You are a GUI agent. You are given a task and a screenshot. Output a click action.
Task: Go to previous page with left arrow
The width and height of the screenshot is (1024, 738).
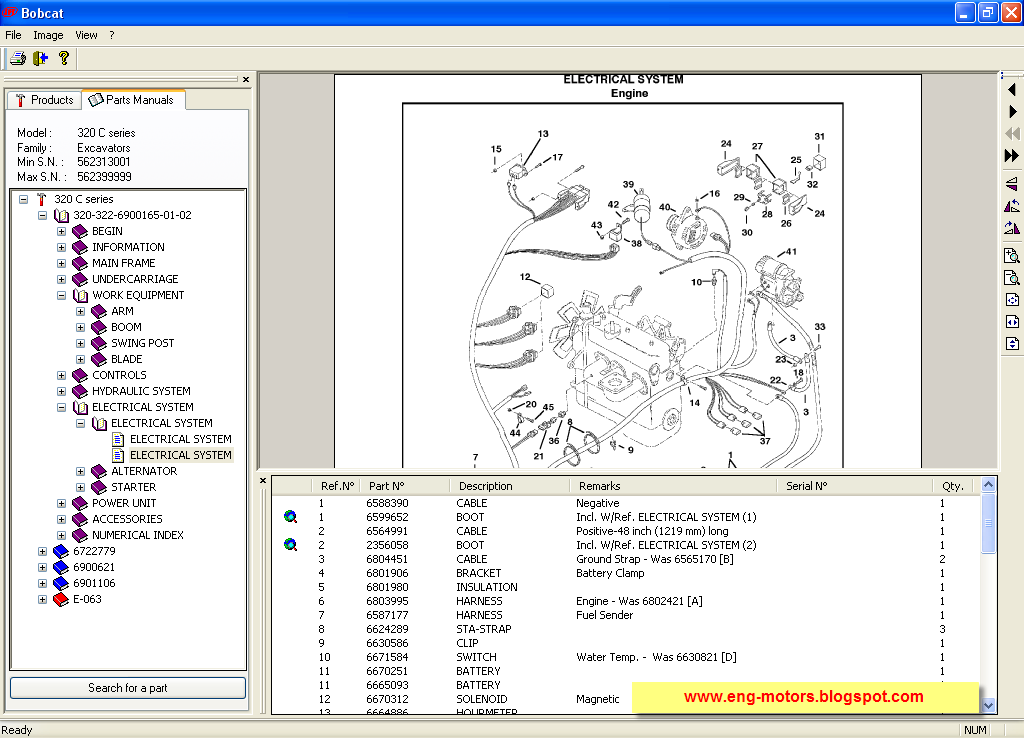1012,89
